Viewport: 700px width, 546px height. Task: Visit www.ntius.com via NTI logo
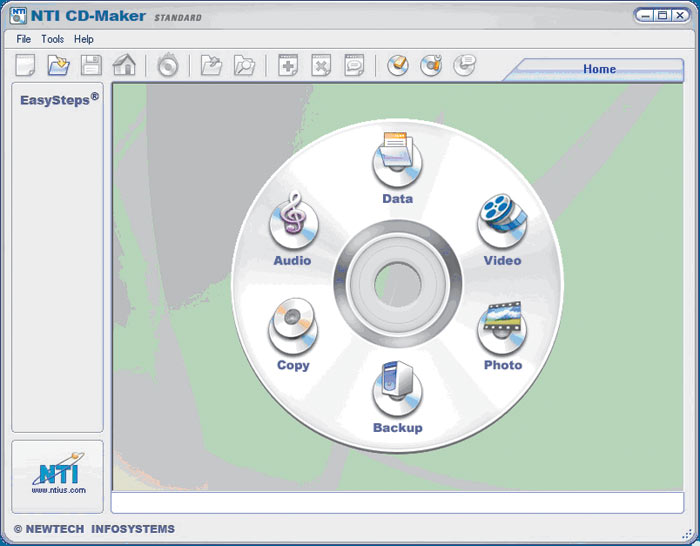click(58, 474)
